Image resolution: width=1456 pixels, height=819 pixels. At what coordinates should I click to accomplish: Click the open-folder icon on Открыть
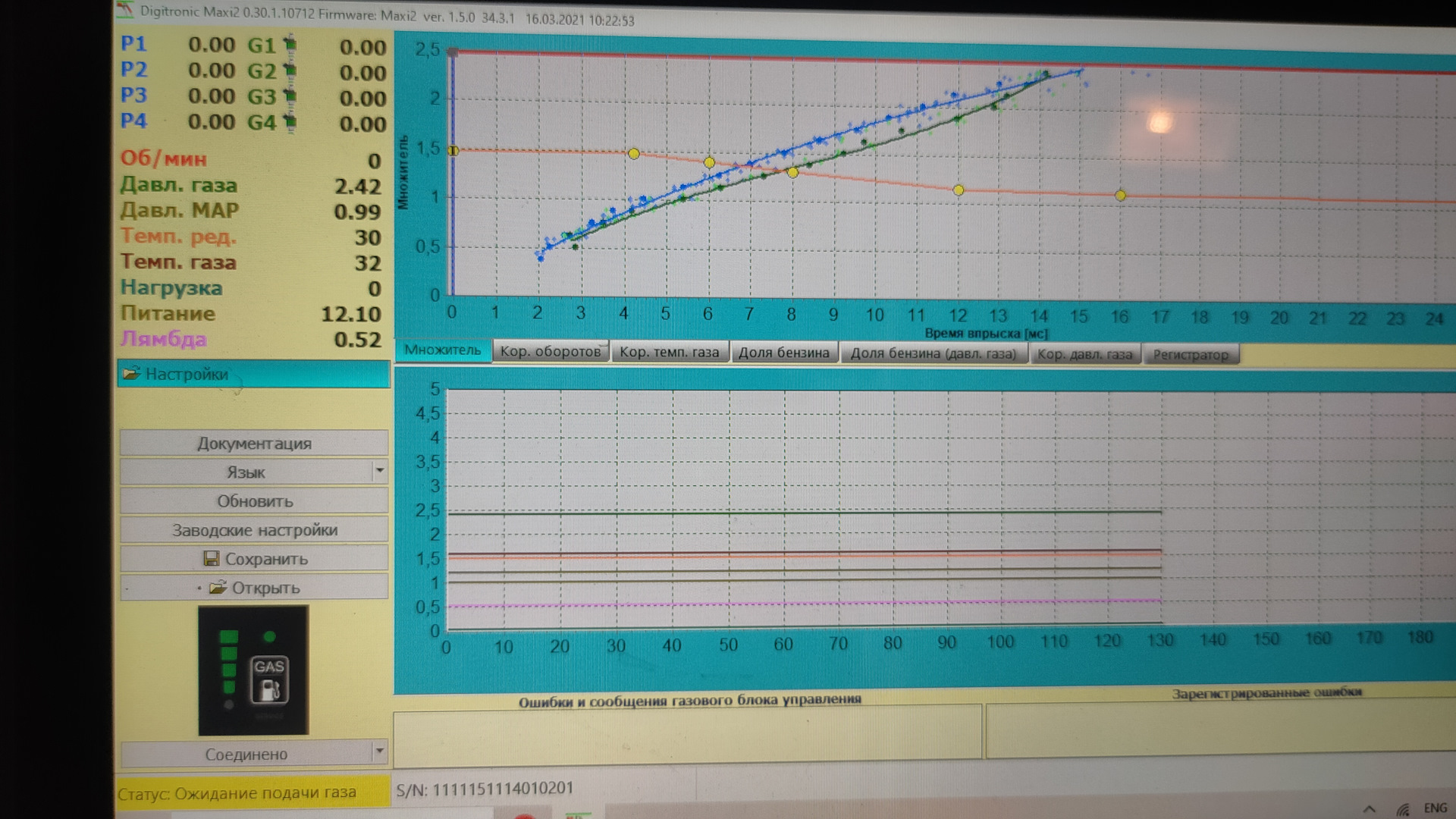point(218,588)
